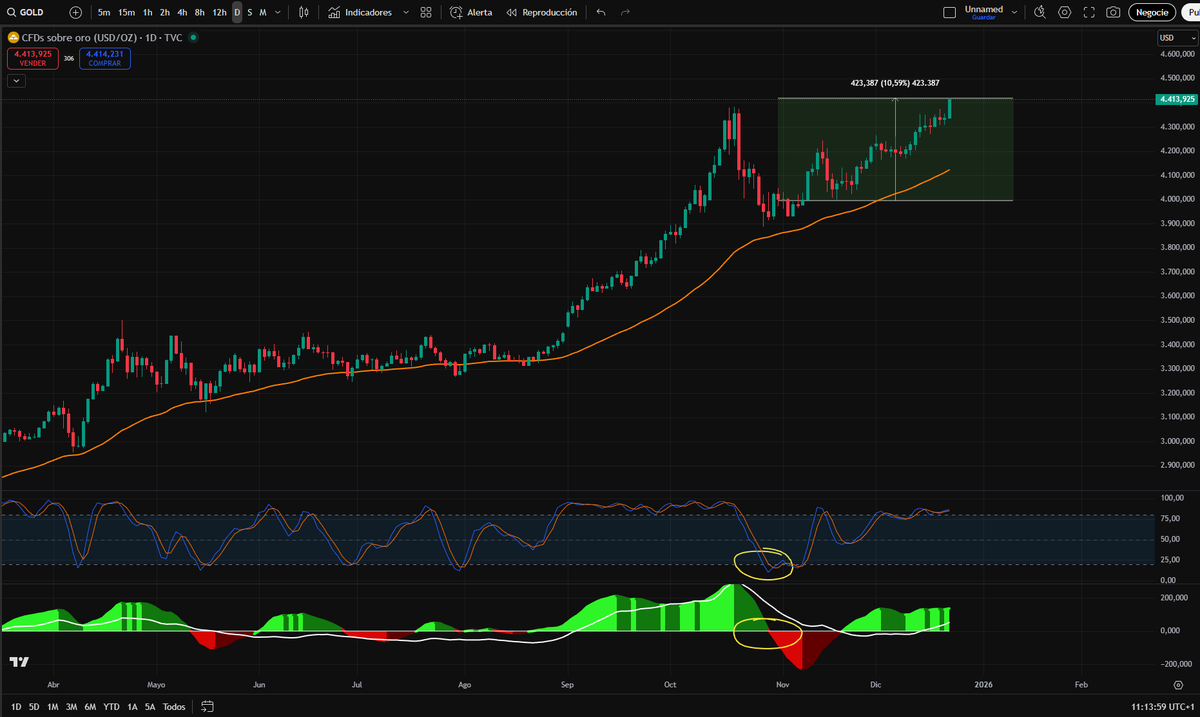Select the 5A date range

(150, 707)
